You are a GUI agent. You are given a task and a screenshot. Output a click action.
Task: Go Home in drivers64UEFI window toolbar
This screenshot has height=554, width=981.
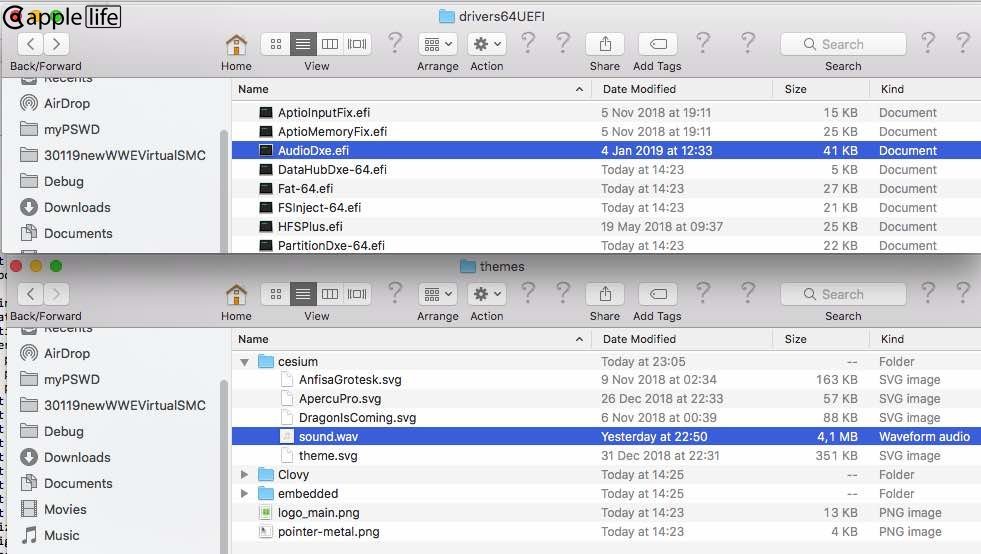[x=236, y=44]
